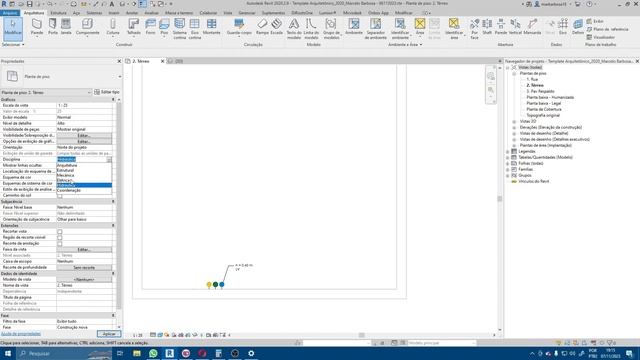640x360 pixels.
Task: Click the Aplicar button
Action: pos(109,334)
